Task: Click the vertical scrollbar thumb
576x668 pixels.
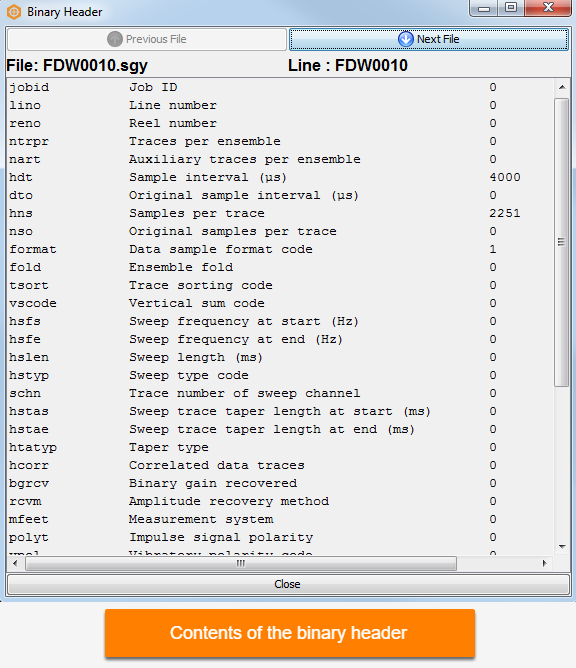Action: point(562,242)
